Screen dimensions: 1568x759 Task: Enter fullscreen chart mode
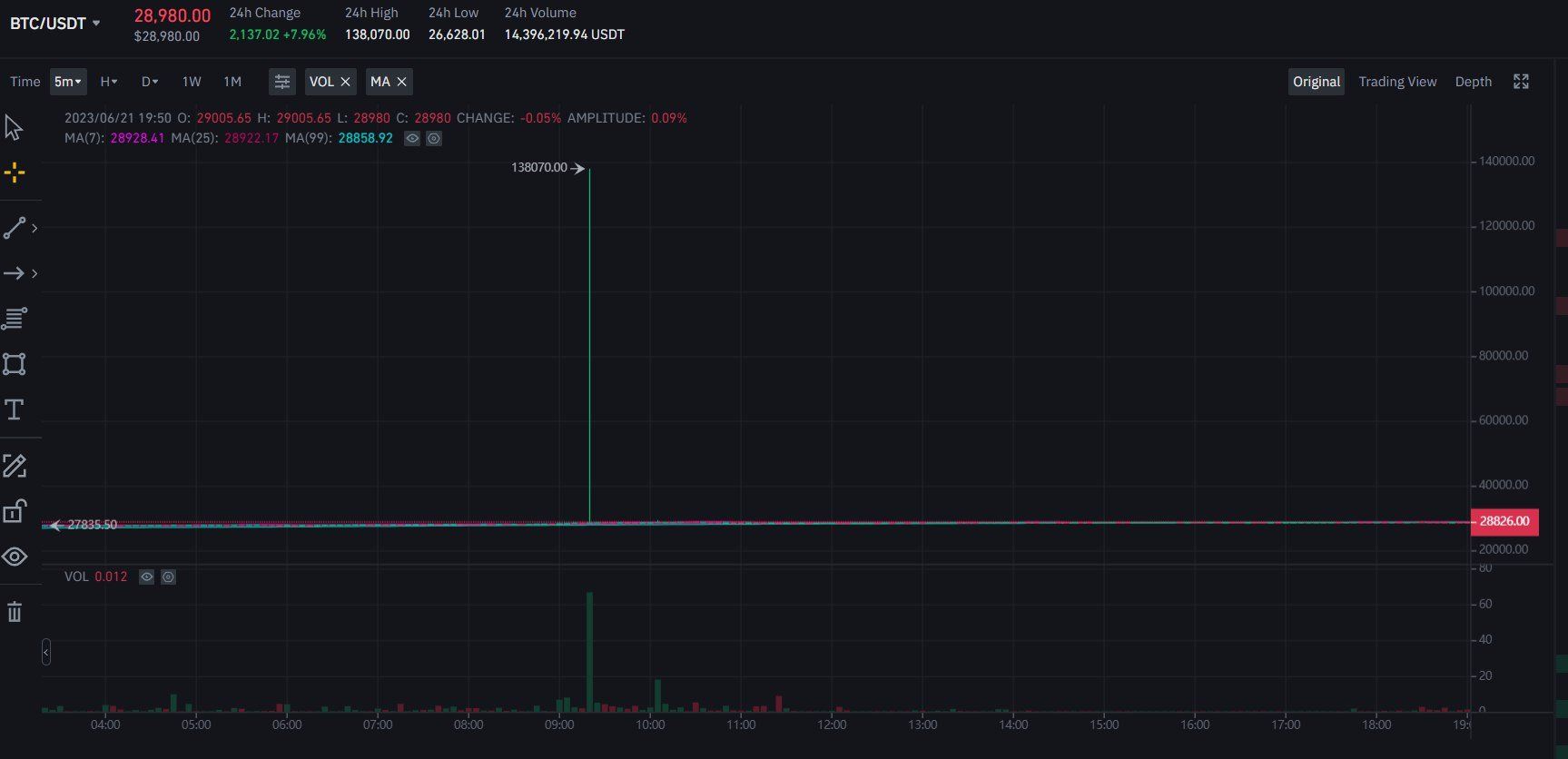[1521, 82]
